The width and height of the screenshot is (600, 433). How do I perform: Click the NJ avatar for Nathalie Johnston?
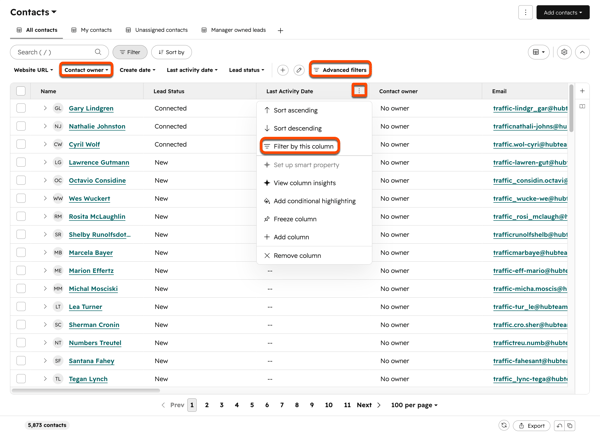pyautogui.click(x=58, y=126)
